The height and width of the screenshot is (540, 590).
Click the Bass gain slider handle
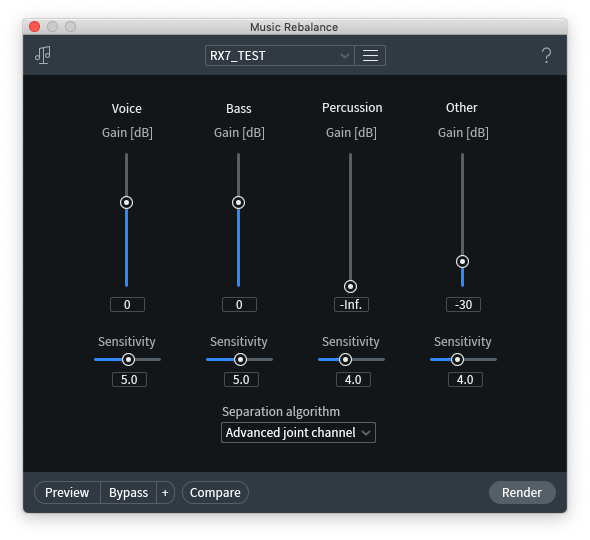[x=238, y=202]
